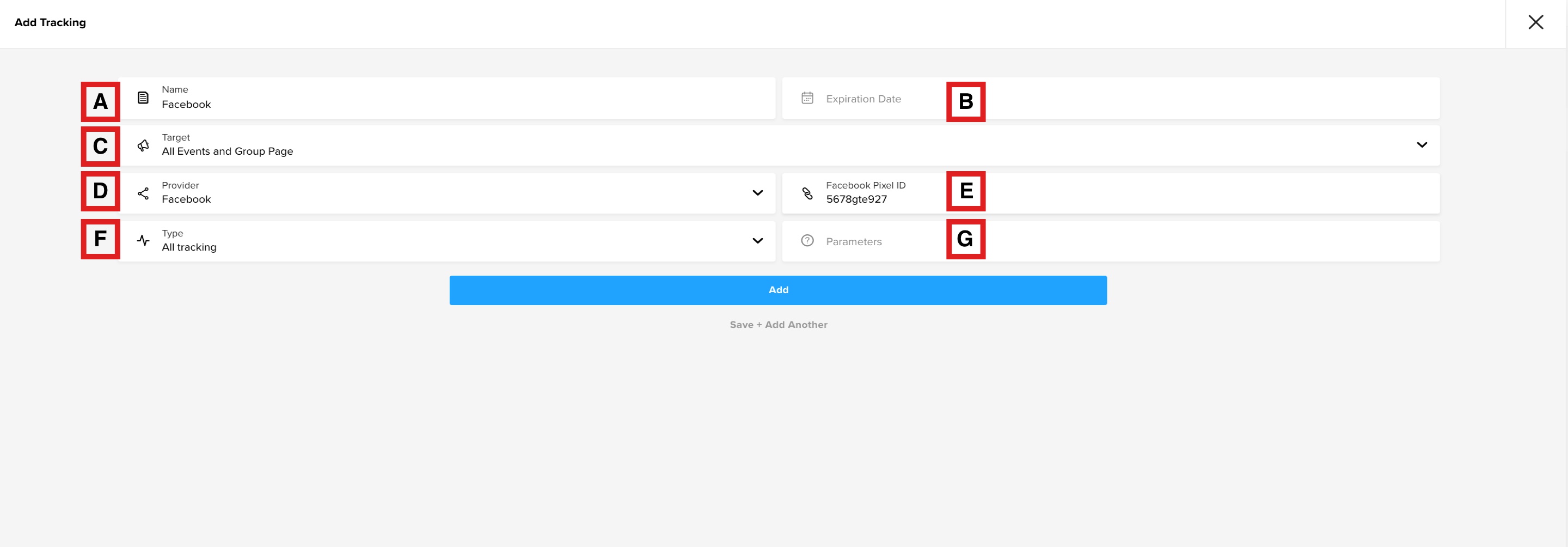
Task: Expand the Target dropdown chevron
Action: pos(1422,145)
